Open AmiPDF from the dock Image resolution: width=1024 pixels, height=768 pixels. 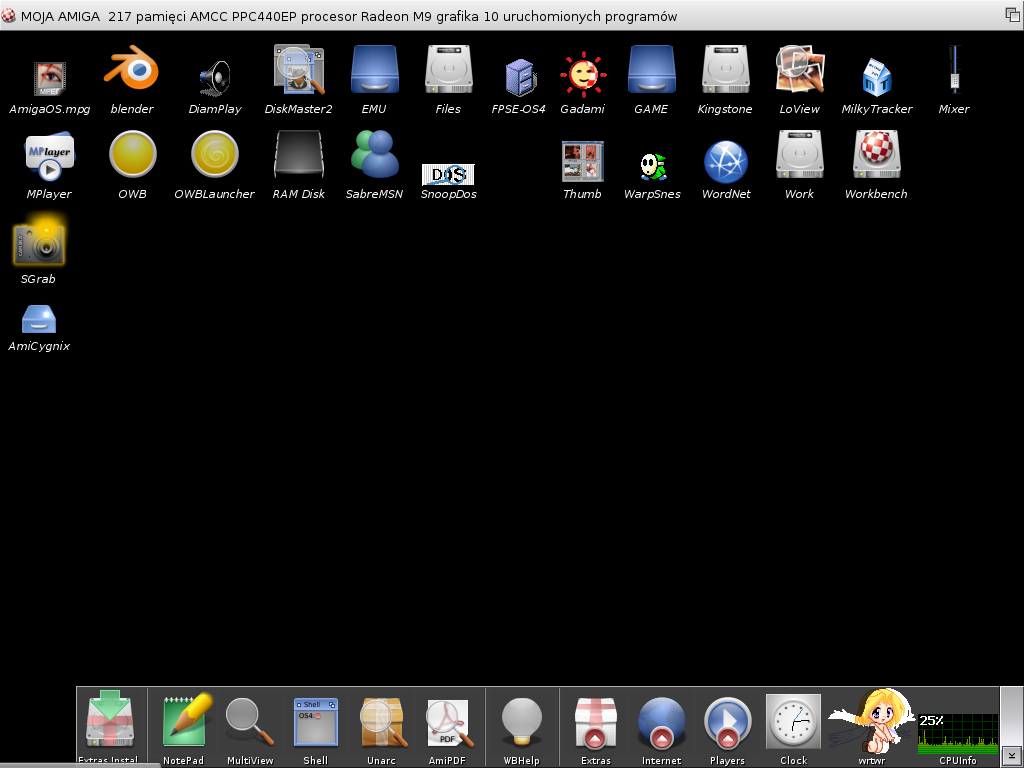click(x=449, y=723)
